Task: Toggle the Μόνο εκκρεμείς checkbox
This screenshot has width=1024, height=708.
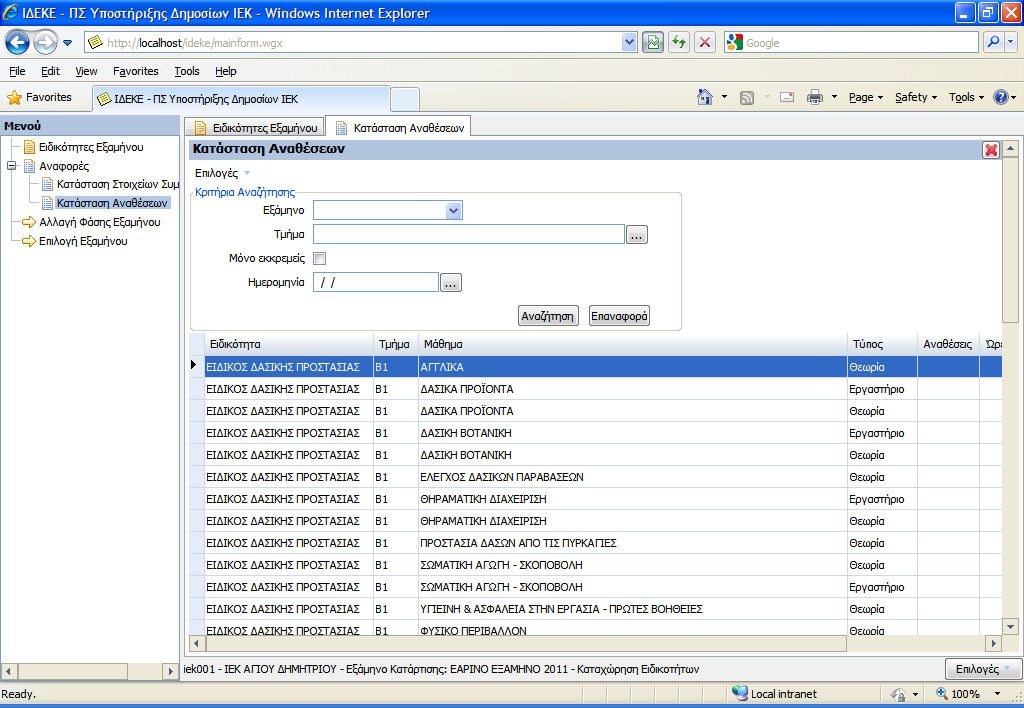Action: coord(319,259)
